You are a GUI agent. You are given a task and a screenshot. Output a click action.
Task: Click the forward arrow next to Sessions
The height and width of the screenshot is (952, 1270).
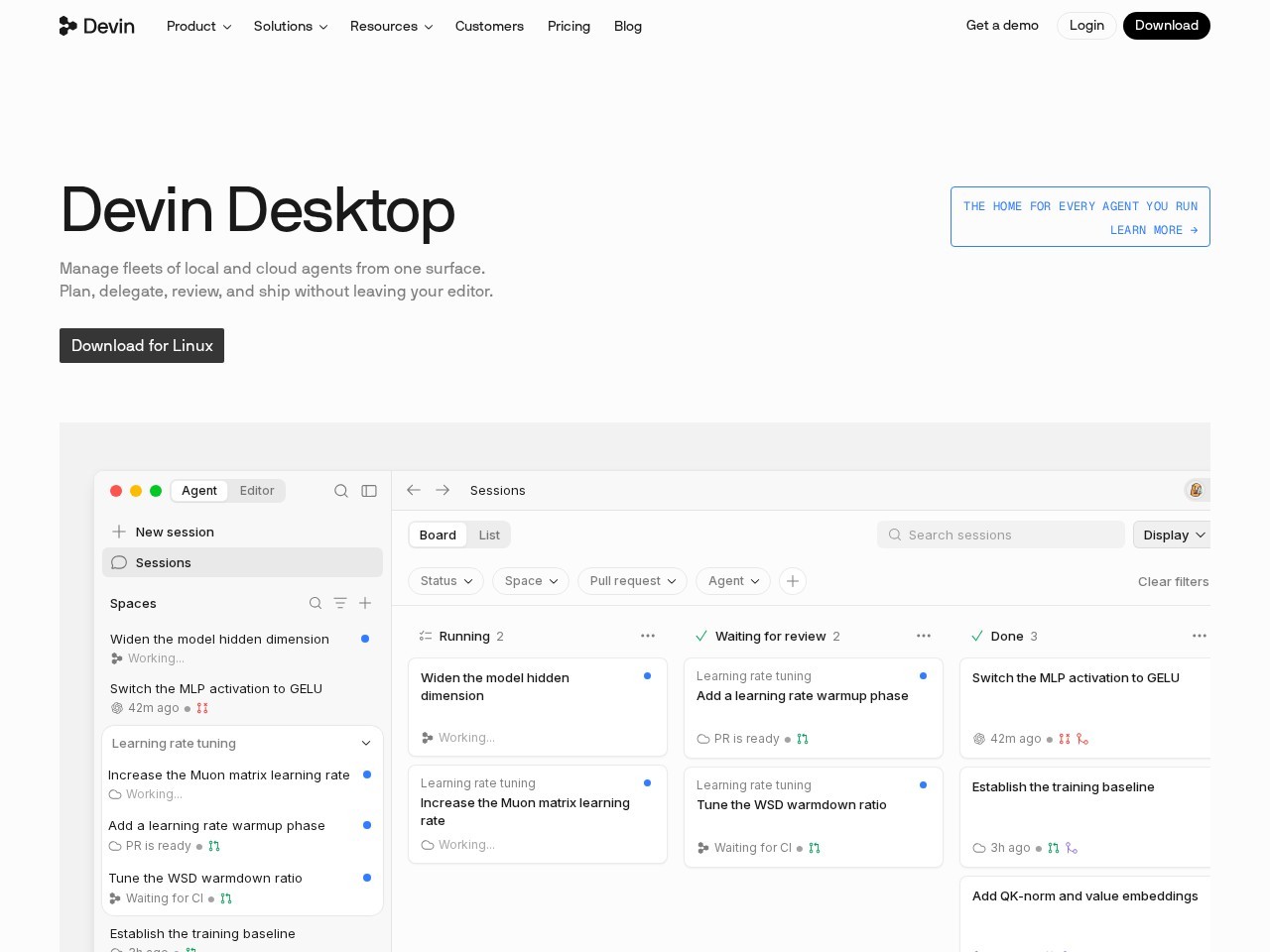pyautogui.click(x=443, y=490)
